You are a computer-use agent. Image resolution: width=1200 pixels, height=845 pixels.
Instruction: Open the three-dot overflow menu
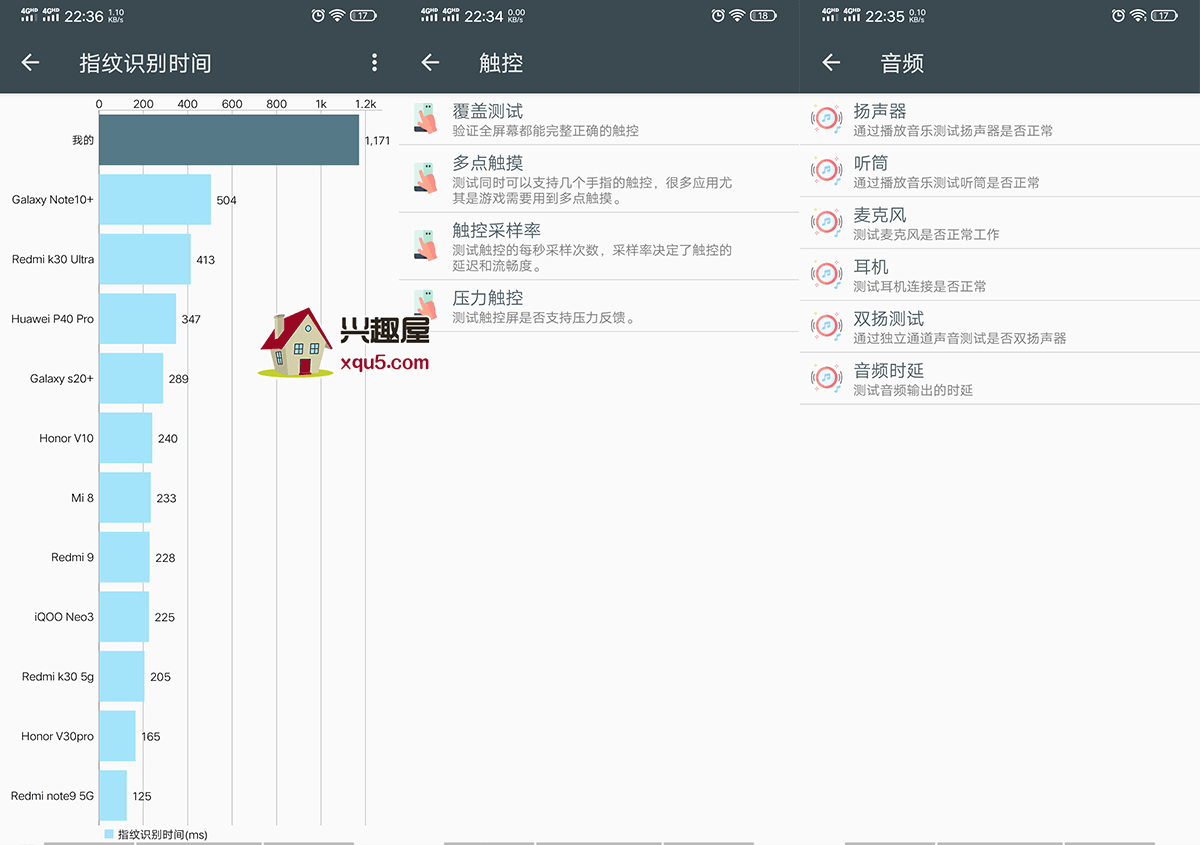(x=375, y=63)
